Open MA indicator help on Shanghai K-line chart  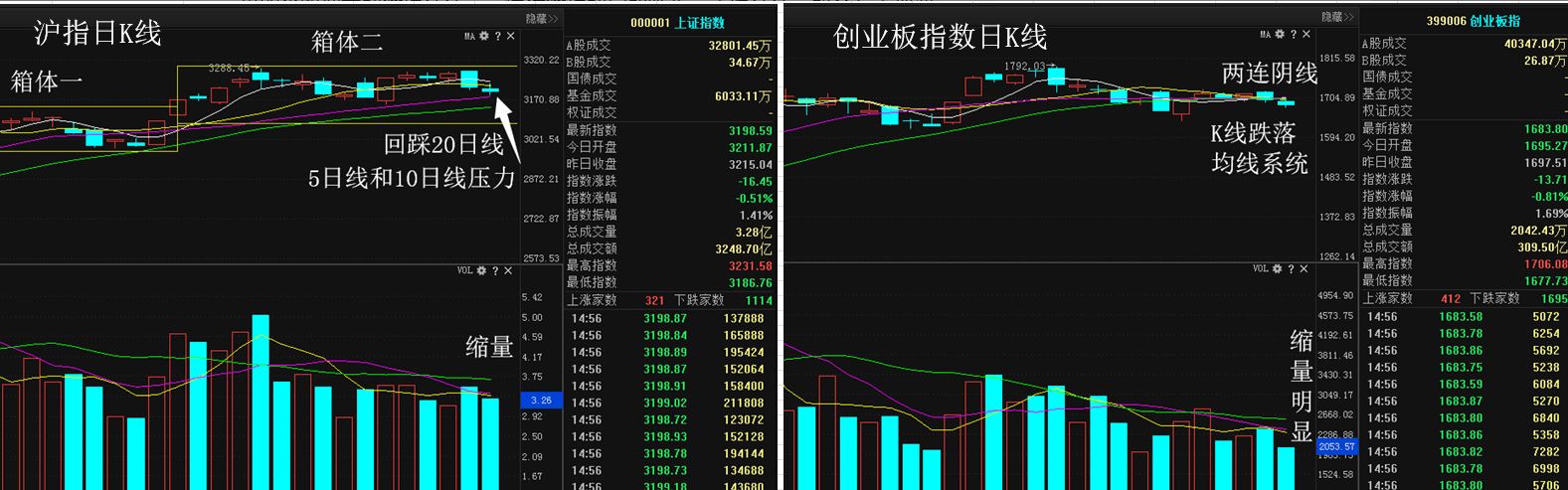(497, 36)
